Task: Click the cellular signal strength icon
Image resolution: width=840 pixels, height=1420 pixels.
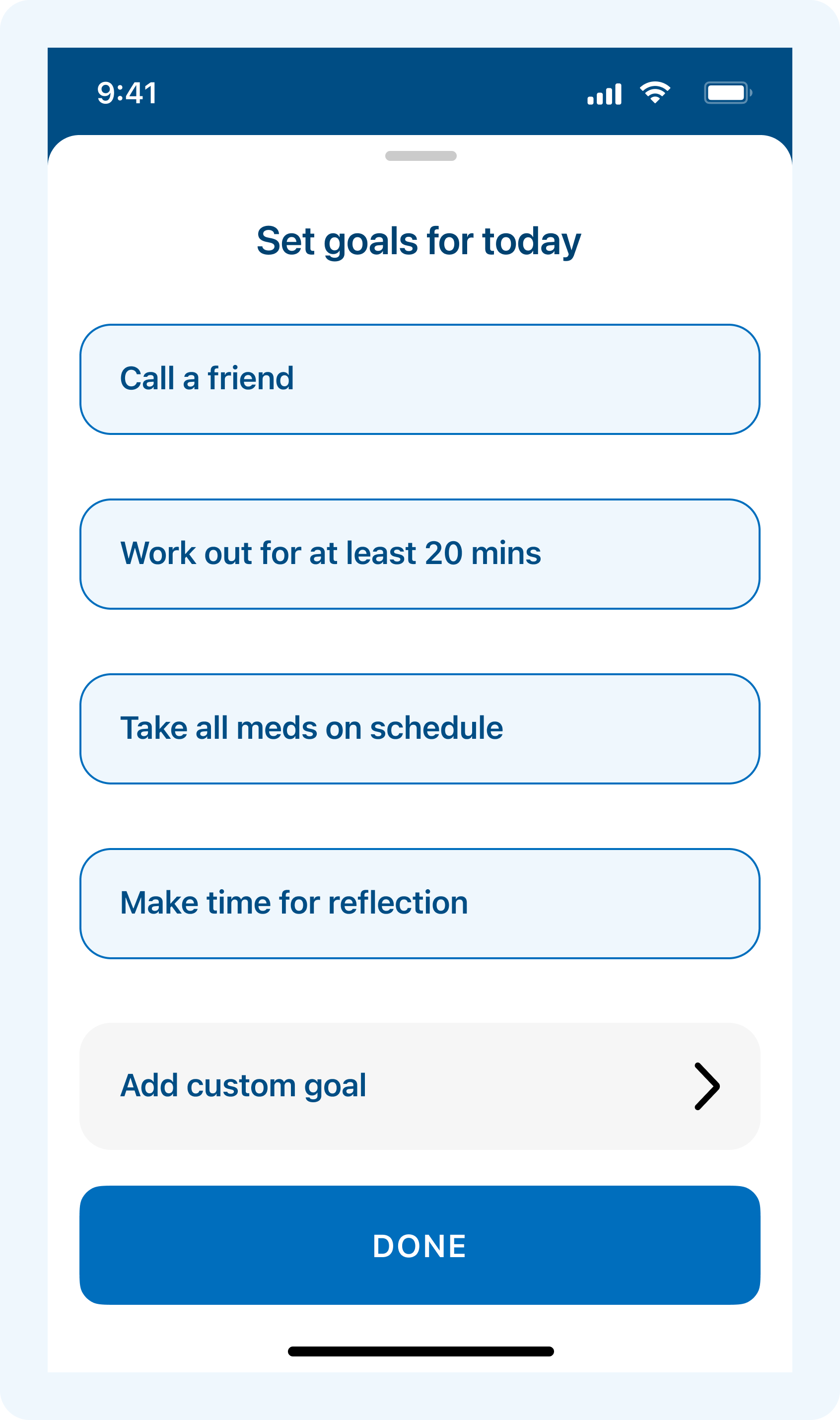Action: [605, 93]
